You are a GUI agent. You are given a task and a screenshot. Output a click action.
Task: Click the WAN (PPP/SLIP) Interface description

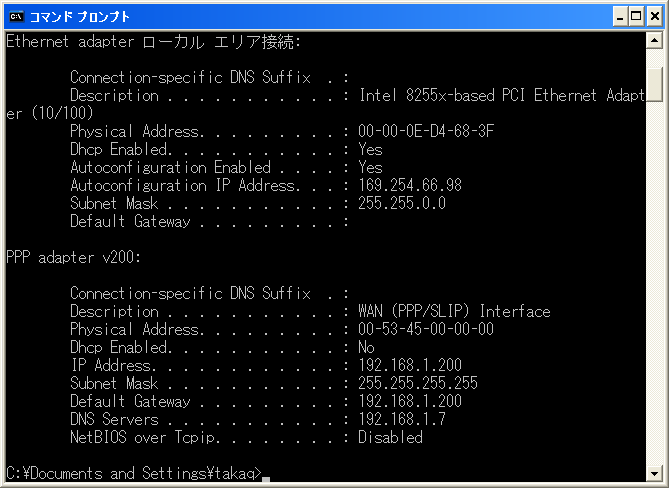[x=454, y=311]
